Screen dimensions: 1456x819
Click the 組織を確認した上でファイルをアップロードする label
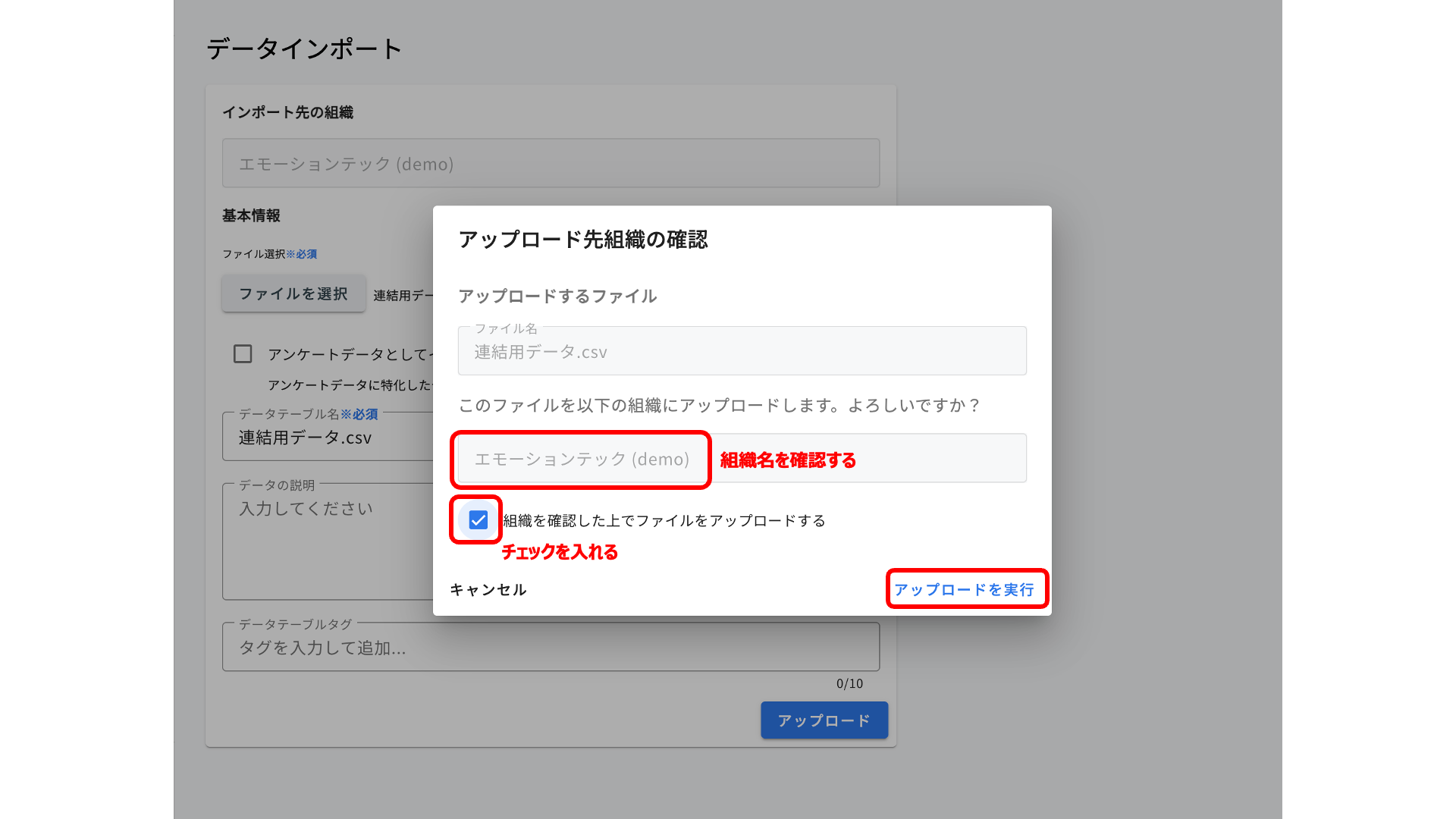[664, 521]
